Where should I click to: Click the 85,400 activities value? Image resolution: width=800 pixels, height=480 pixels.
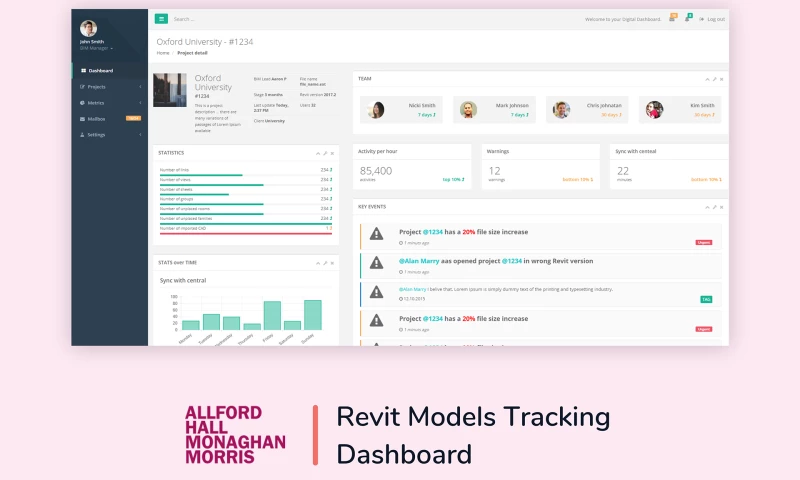[376, 171]
